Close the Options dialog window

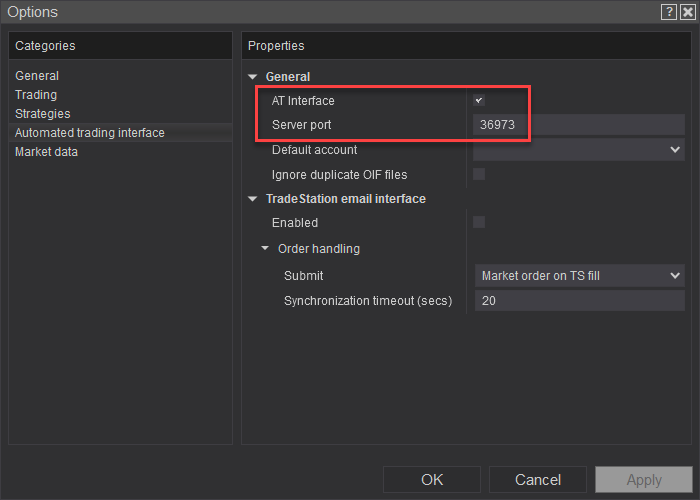[x=686, y=12]
